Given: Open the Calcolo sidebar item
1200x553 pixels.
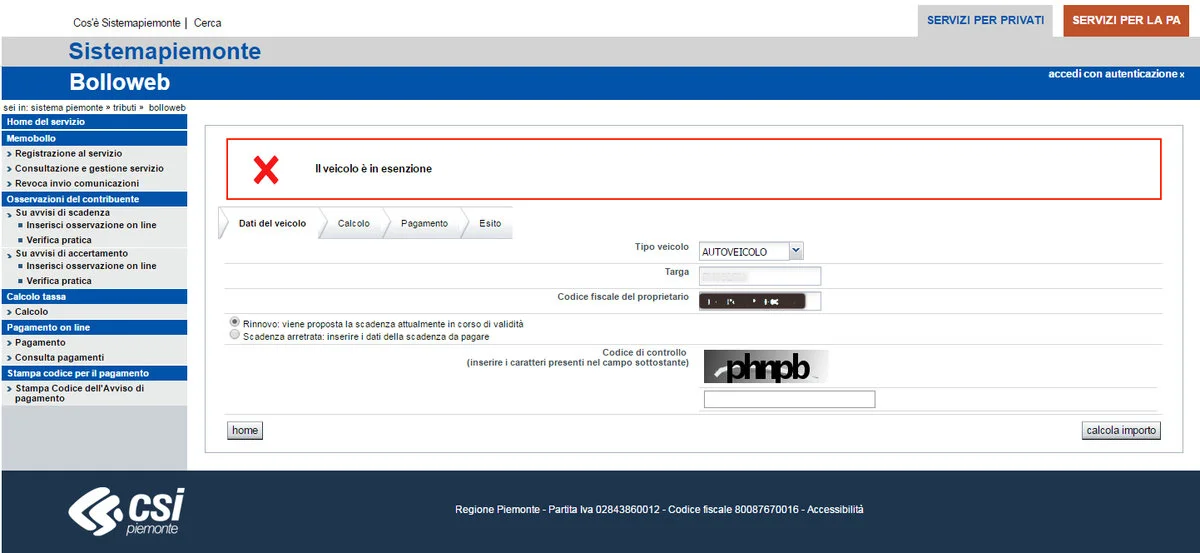Looking at the screenshot, I should [x=31, y=312].
